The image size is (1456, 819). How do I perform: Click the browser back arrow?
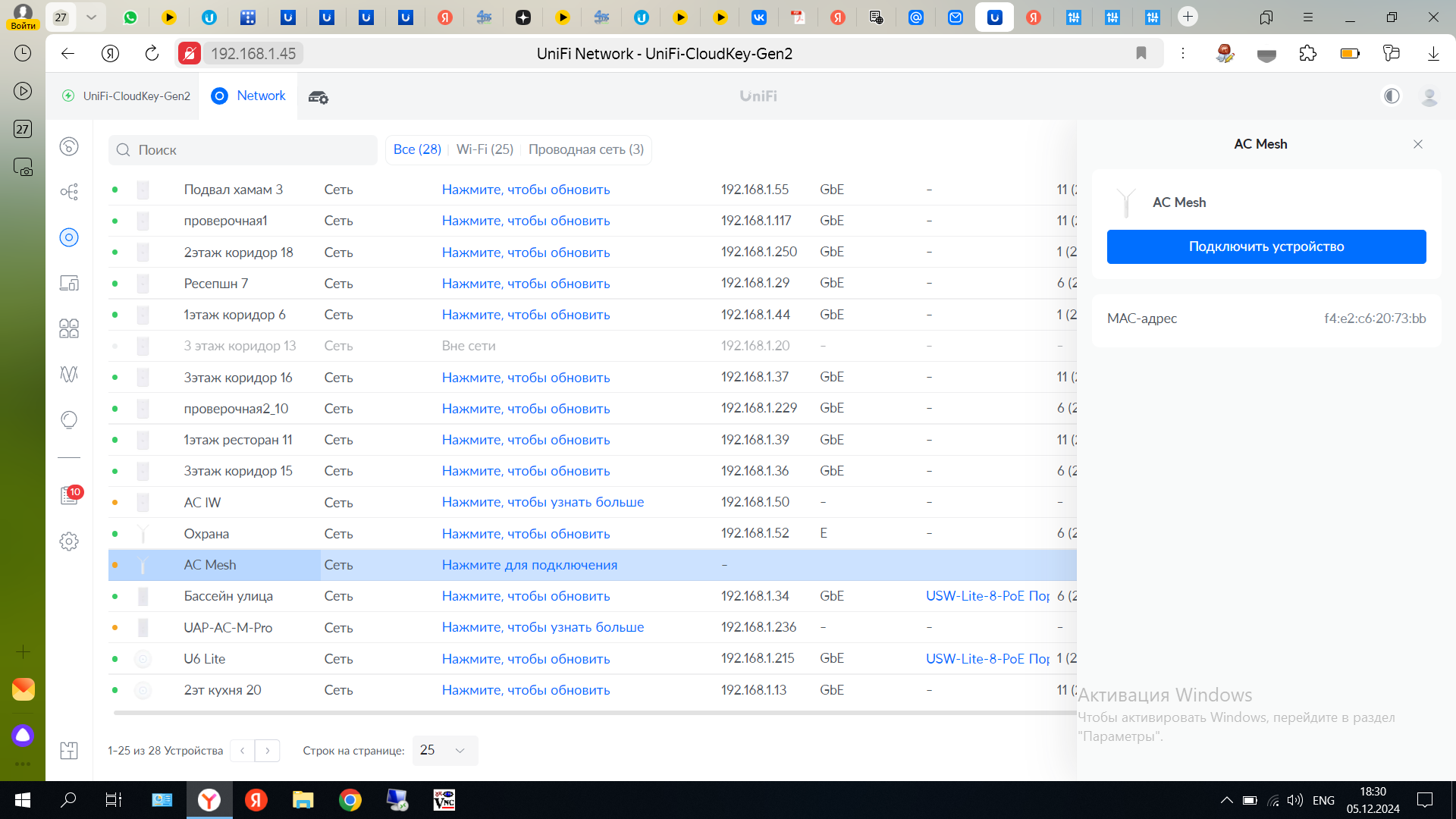tap(67, 53)
